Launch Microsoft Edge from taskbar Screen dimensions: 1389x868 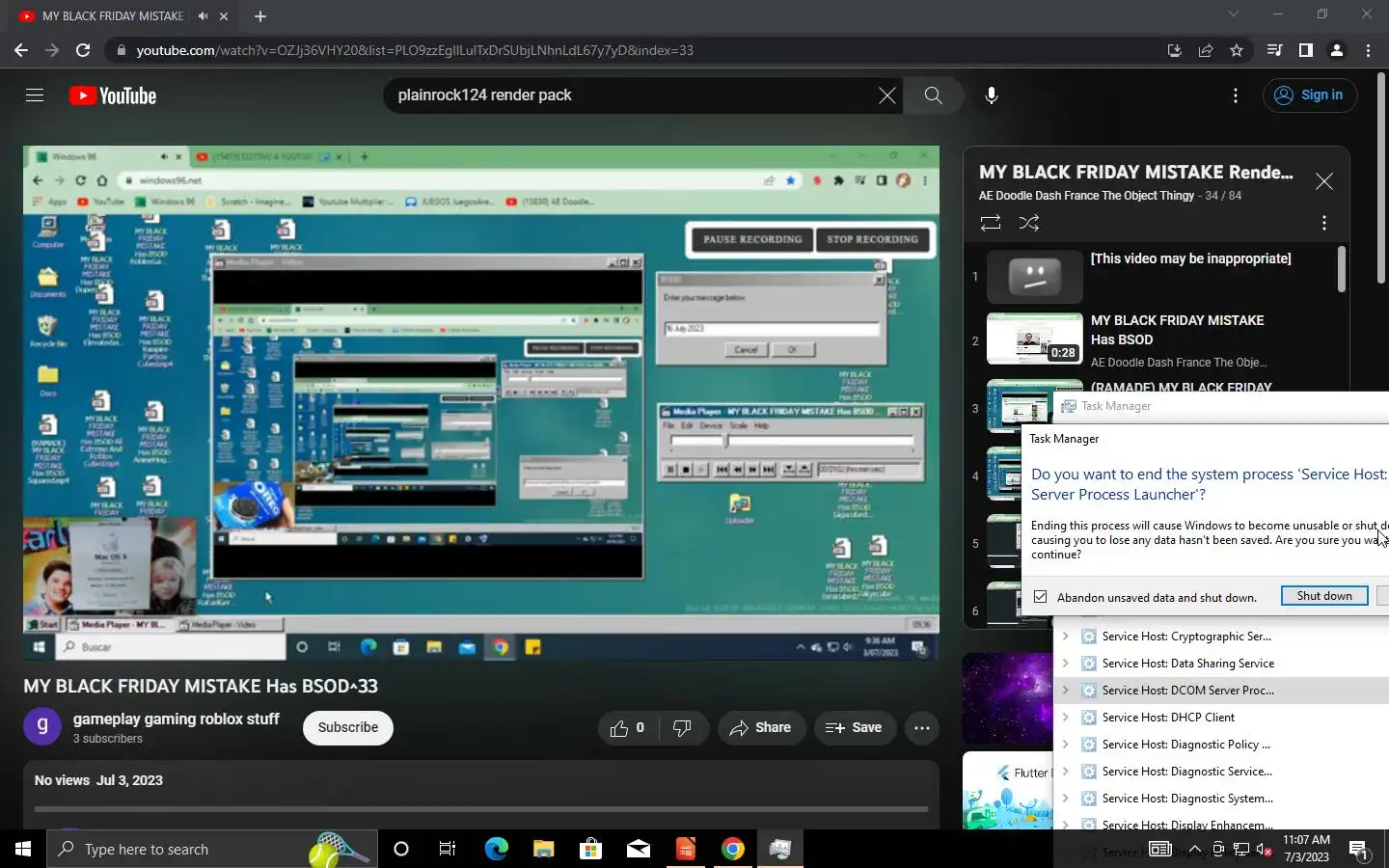[x=496, y=849]
